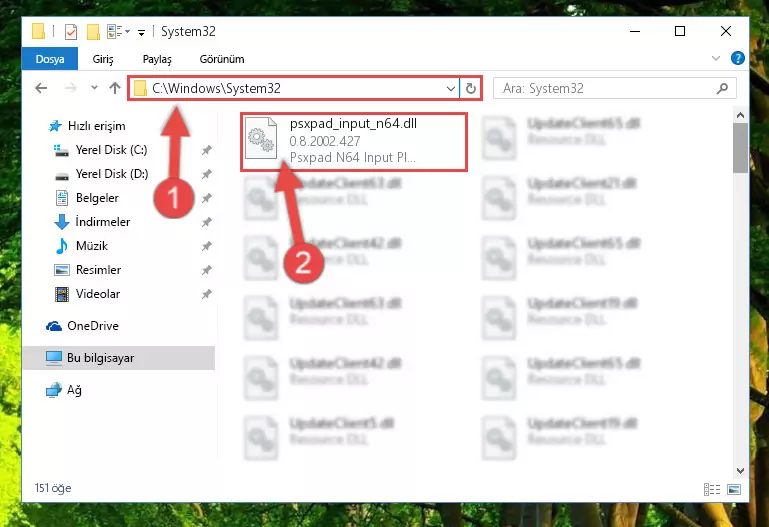This screenshot has width=769, height=527.
Task: Open the view options icon in title bar
Action: pos(118,32)
